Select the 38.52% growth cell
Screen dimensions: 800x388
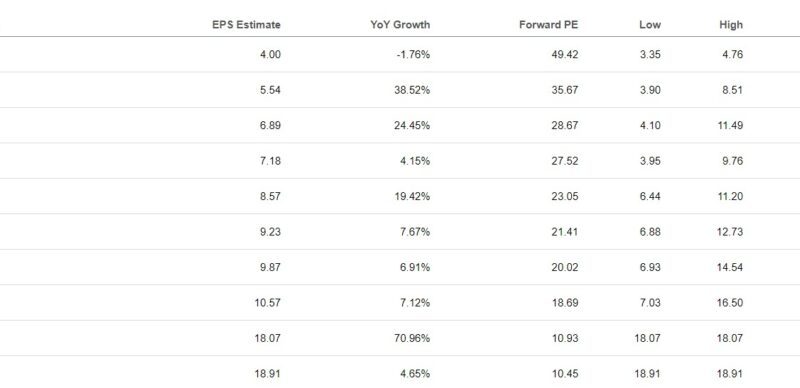[x=412, y=90]
